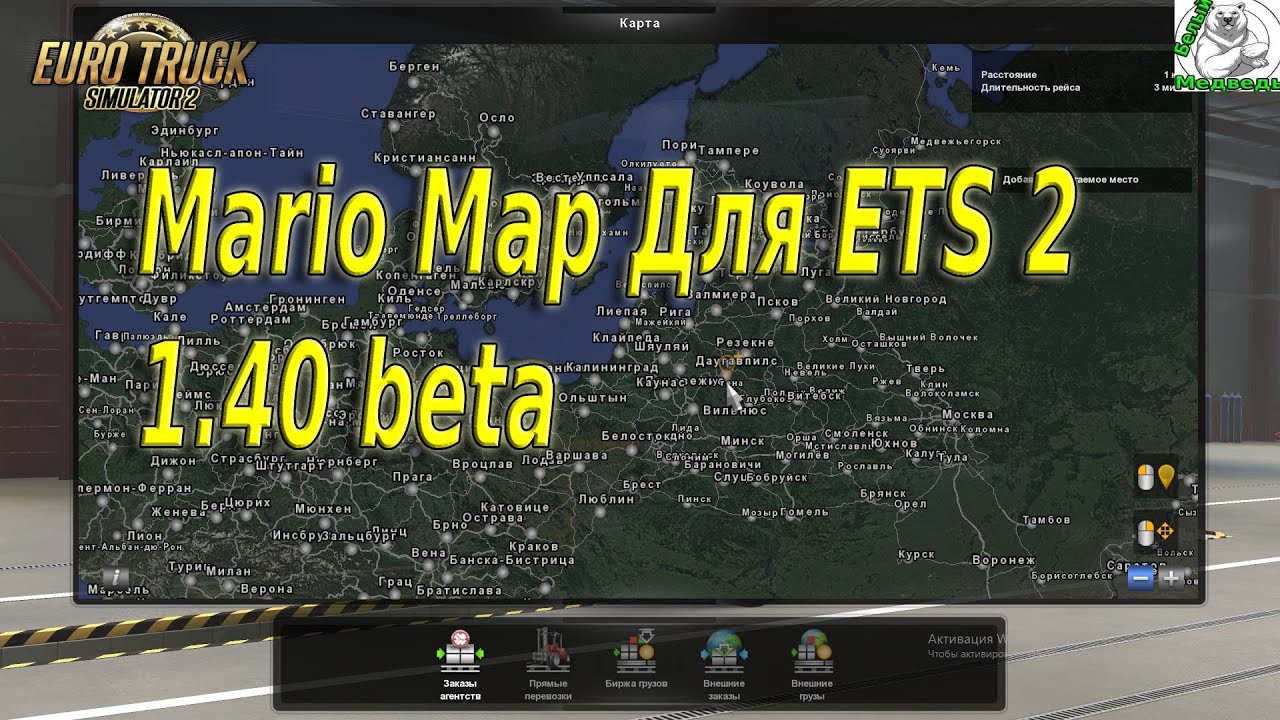
Task: Select the city Милан on the map
Action: pyautogui.click(x=227, y=571)
